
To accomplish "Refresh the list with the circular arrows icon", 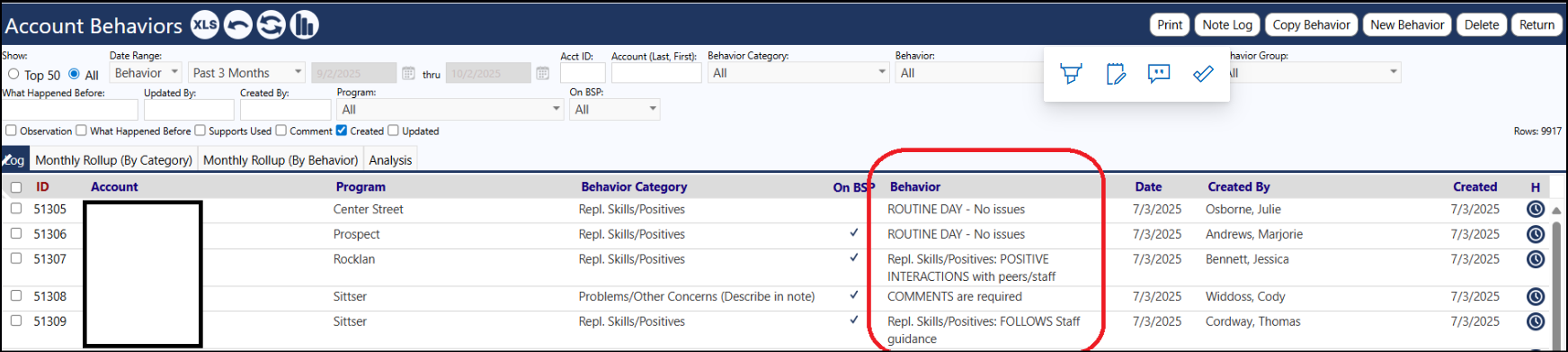I will click(x=271, y=24).
